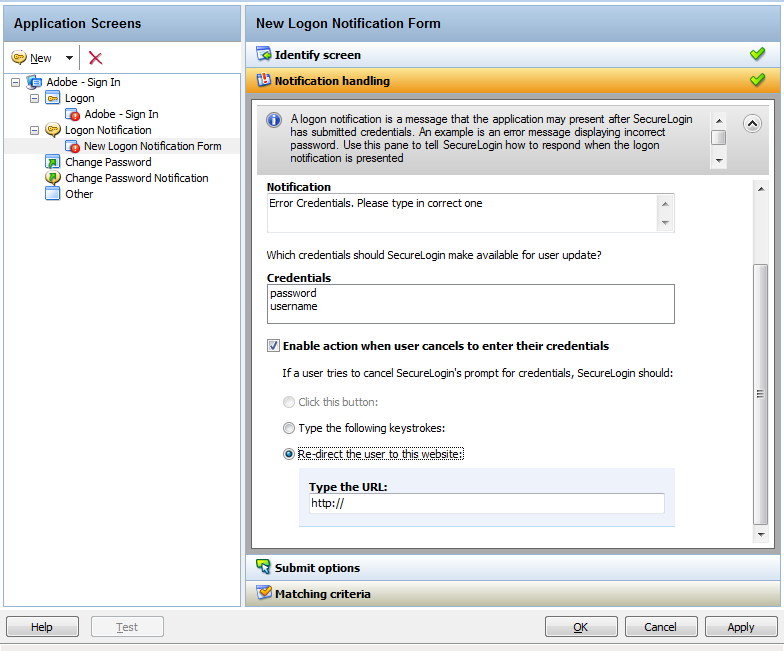This screenshot has height=651, width=784.
Task: Click the red X delete icon
Action: 96,58
